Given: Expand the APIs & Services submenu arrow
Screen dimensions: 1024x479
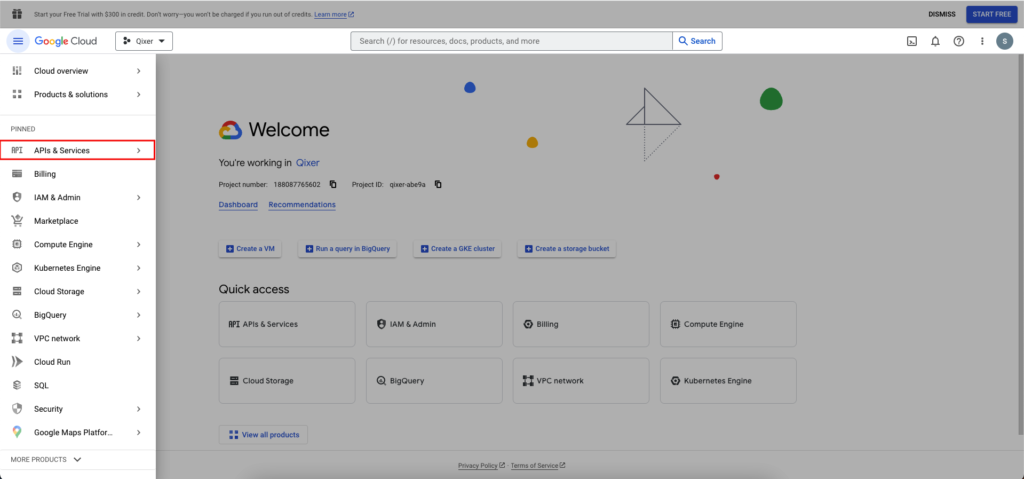Looking at the screenshot, I should pyautogui.click(x=138, y=150).
